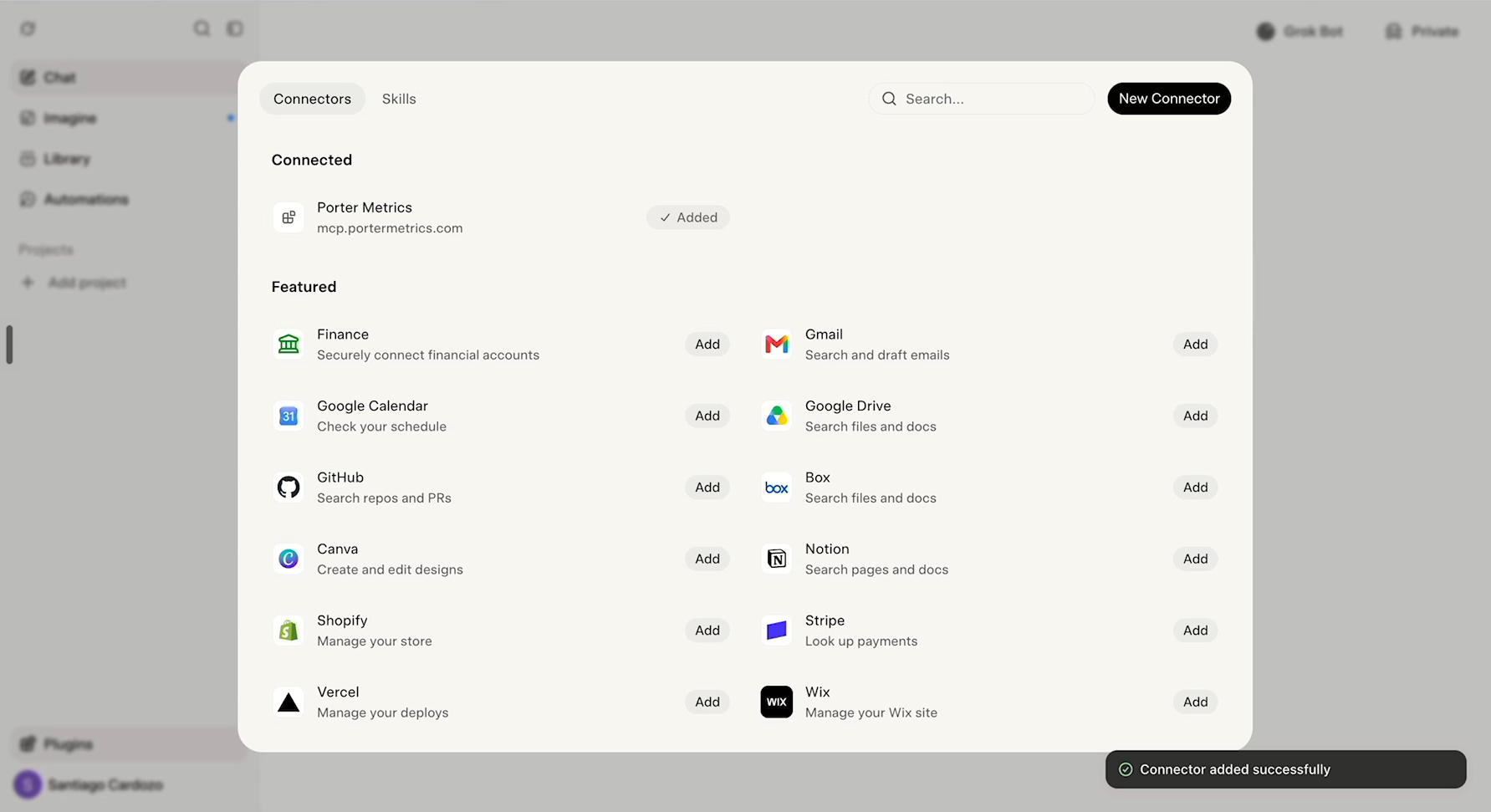Viewport: 1491px width, 812px height.
Task: Click the Vercel triangle icon
Action: [x=288, y=702]
